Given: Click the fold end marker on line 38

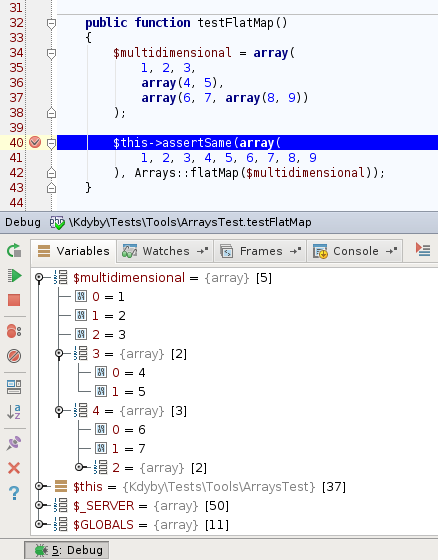Looking at the screenshot, I should 51,113.
